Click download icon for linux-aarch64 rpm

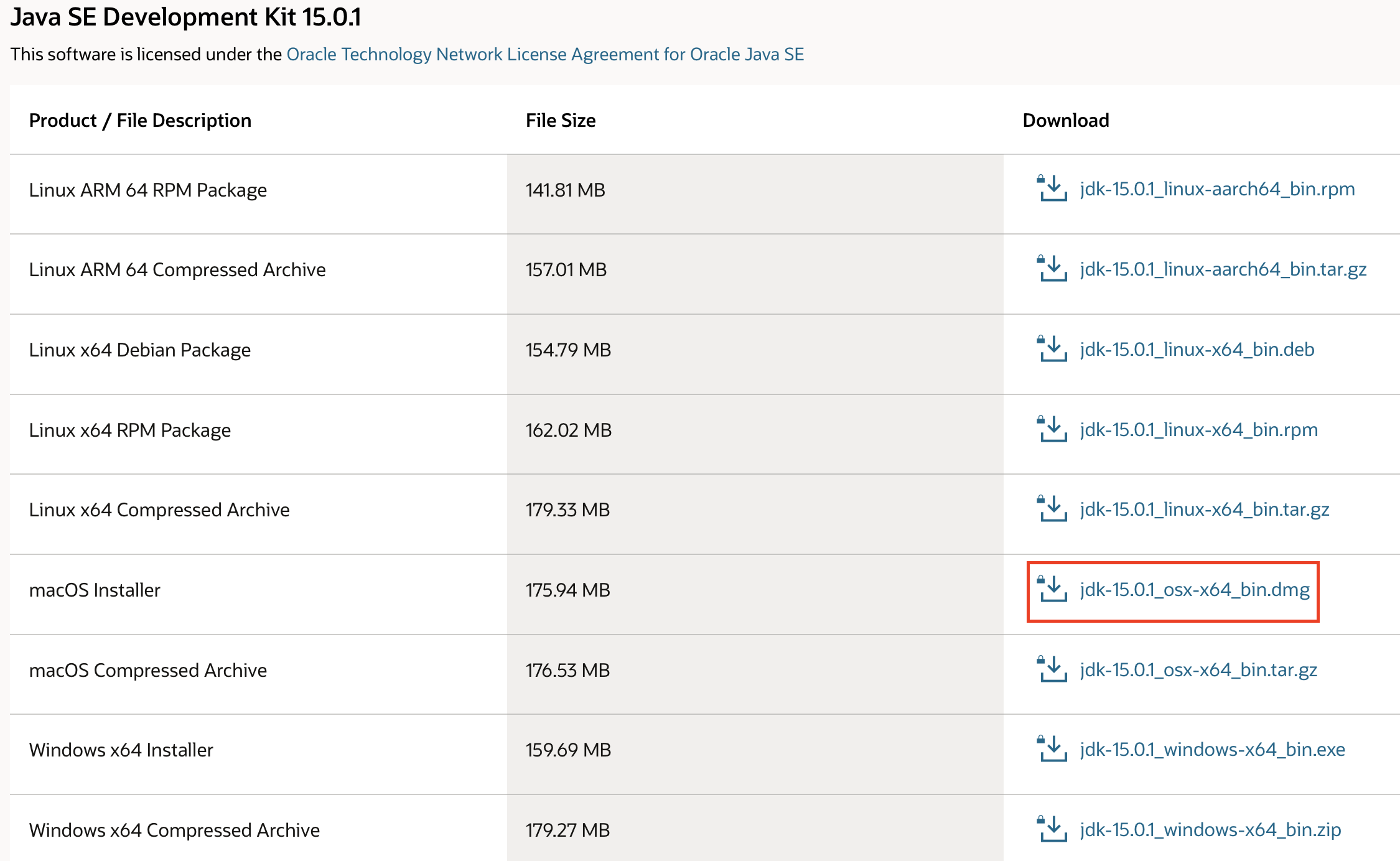pos(1052,188)
